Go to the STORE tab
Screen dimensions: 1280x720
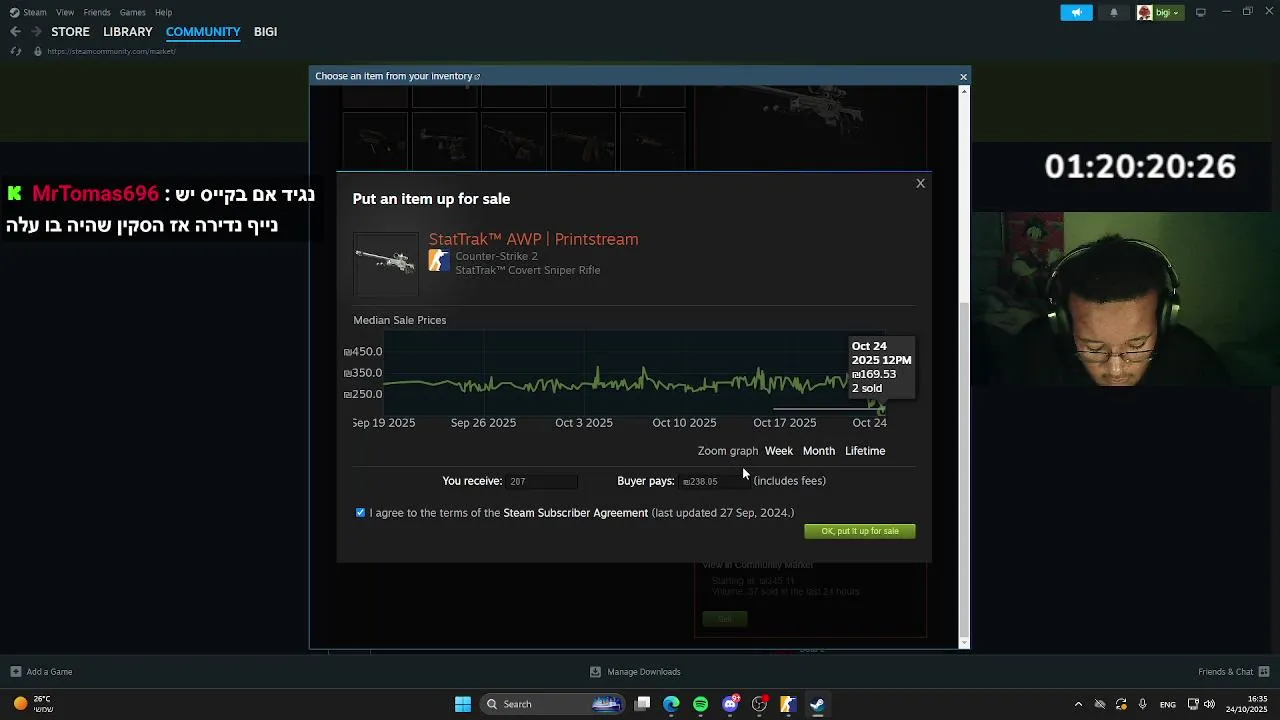(70, 32)
